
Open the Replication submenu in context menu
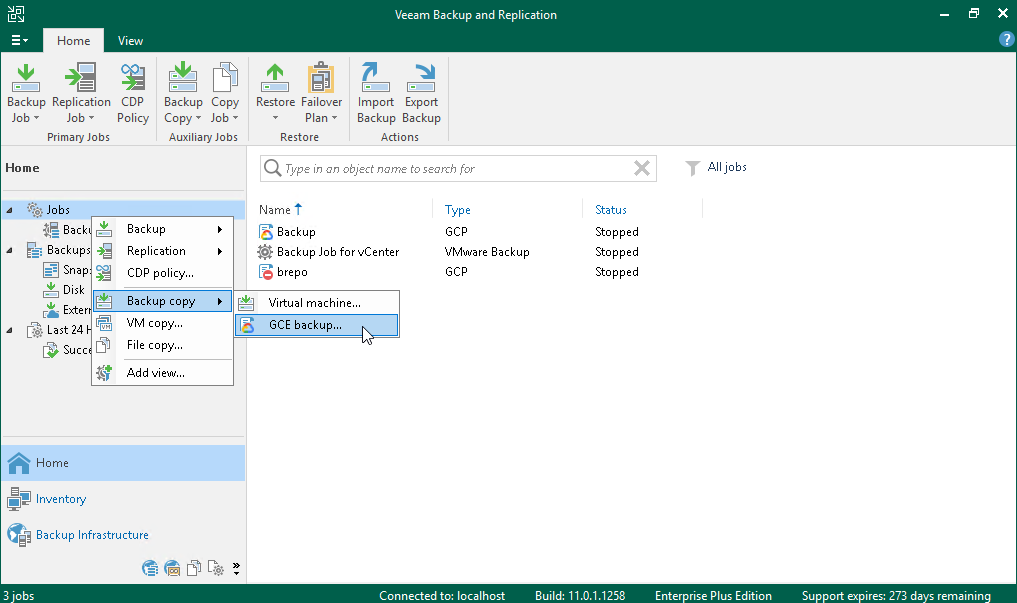162,251
